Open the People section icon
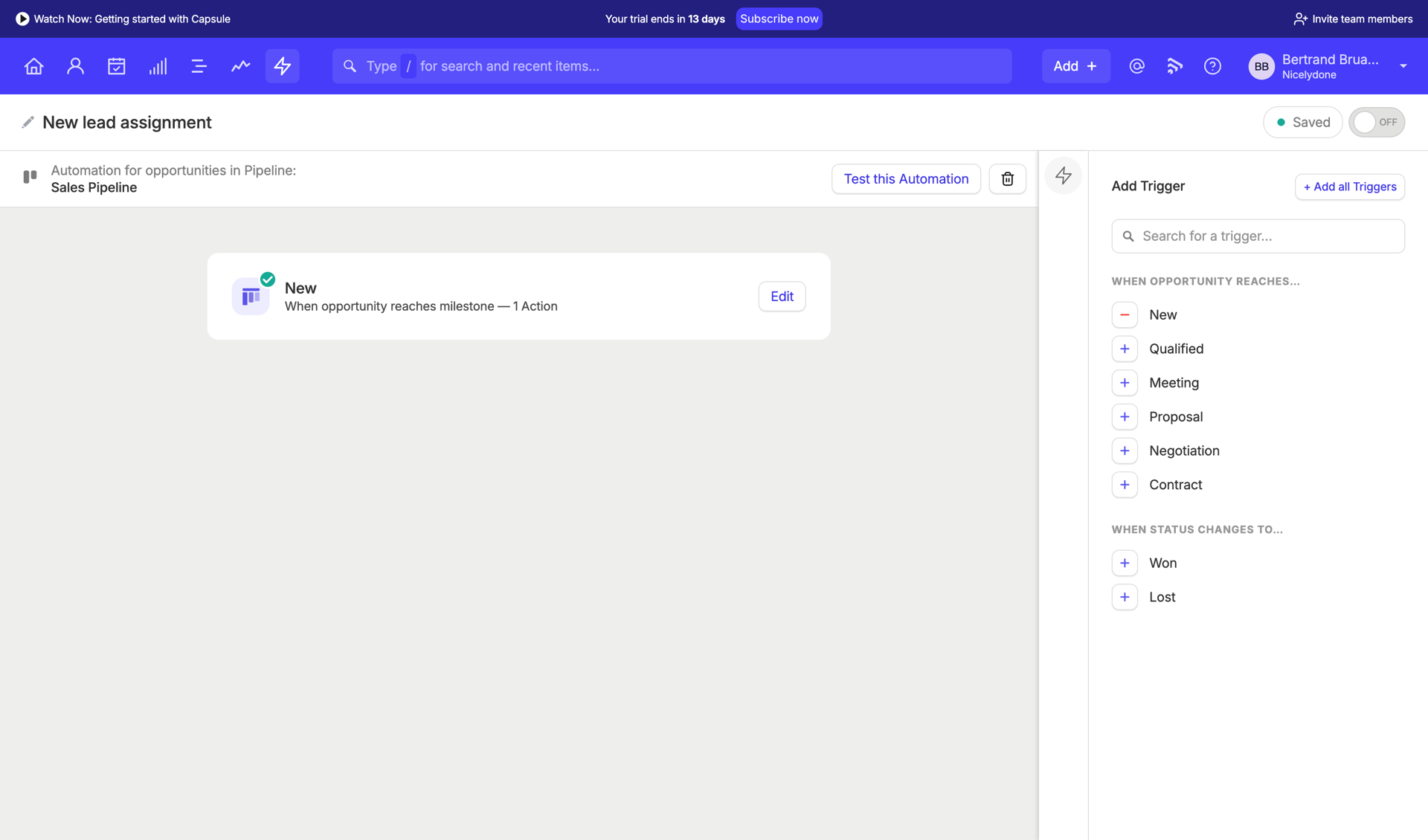 [x=75, y=66]
